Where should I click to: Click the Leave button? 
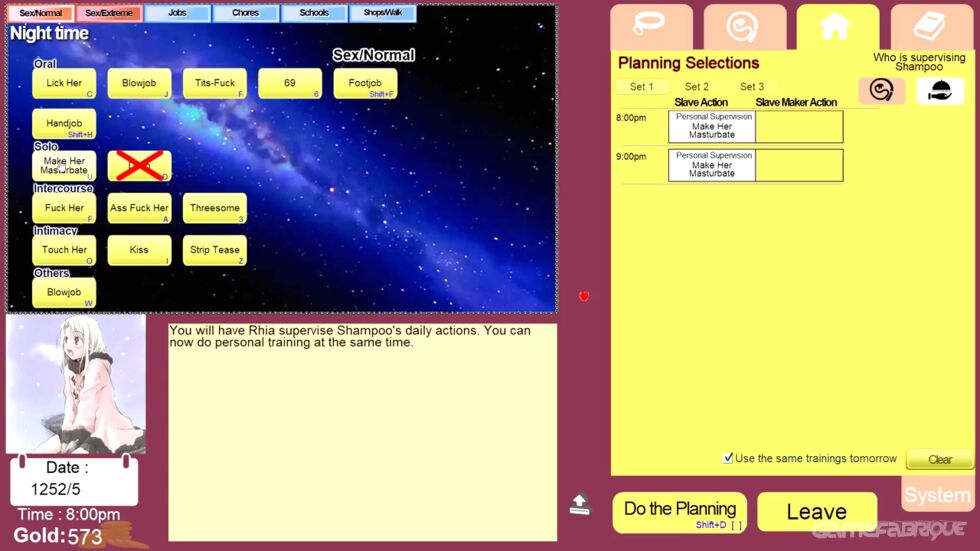816,512
